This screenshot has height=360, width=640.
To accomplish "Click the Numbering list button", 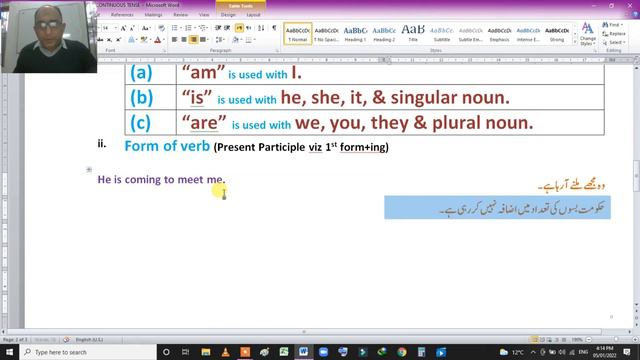I will point(188,28).
